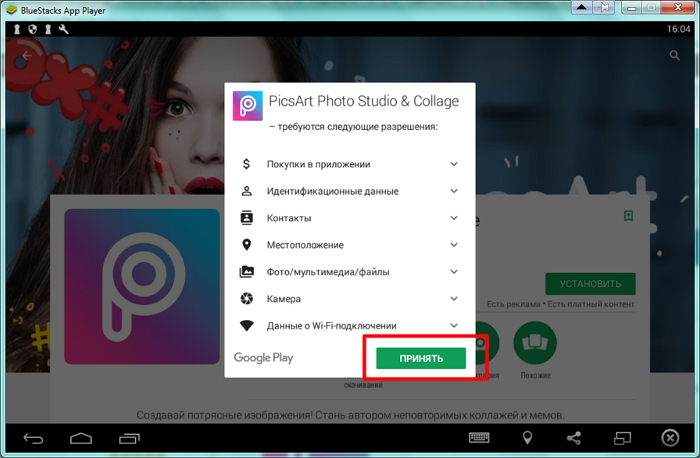Click the Фото/мультимедиа/файлы text
700x458 pixels.
coord(328,272)
